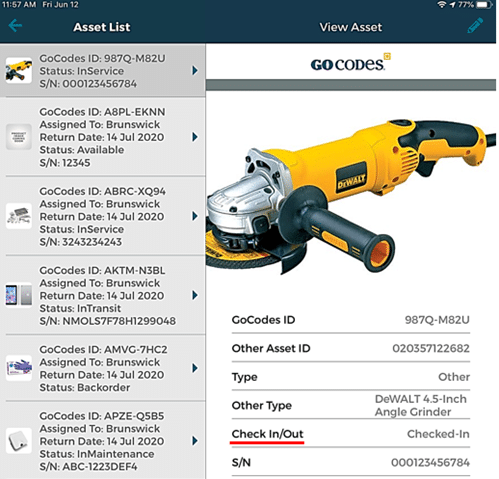Tap the thumbnail for asset A8PL-EKNN
This screenshot has height=479, width=499.
click(x=19, y=137)
